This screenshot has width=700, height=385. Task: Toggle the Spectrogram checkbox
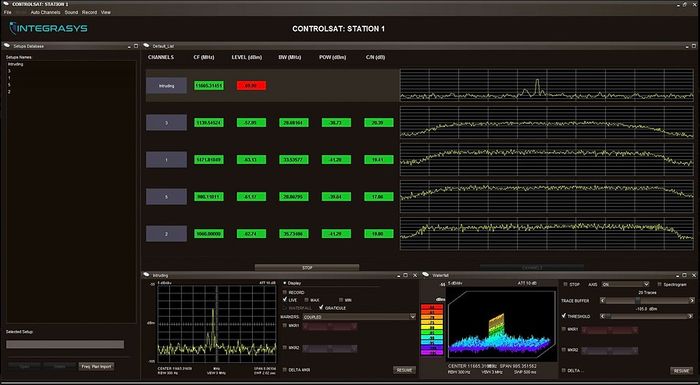tap(659, 284)
